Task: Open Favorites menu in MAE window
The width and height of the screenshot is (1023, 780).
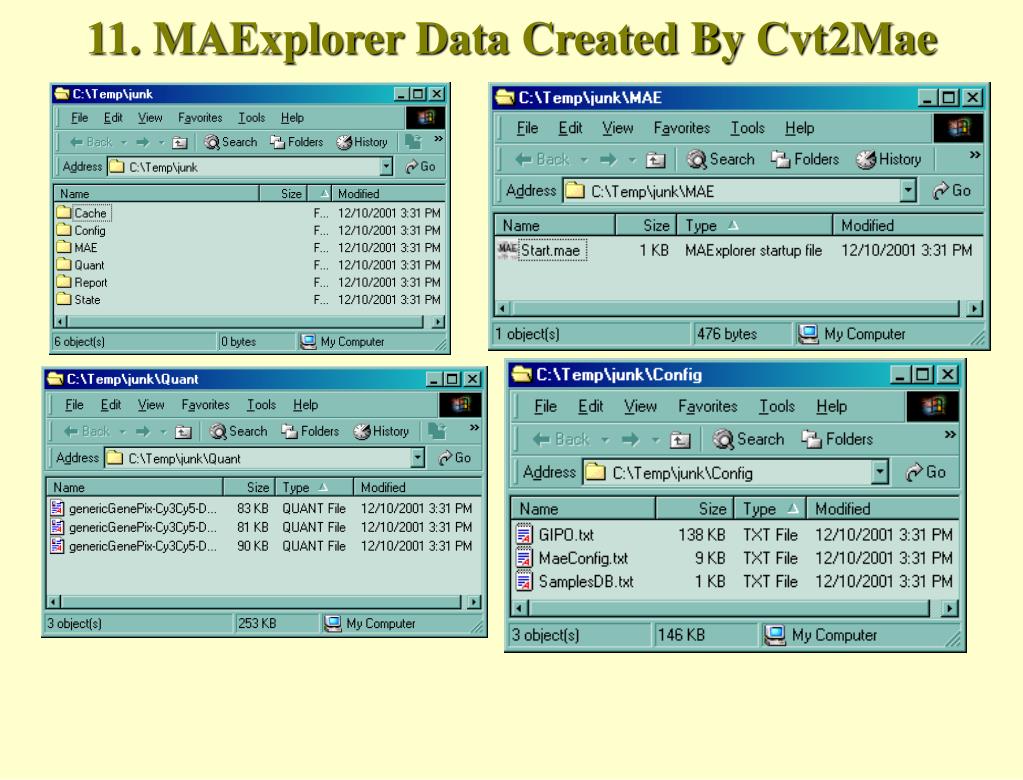Action: pos(681,128)
